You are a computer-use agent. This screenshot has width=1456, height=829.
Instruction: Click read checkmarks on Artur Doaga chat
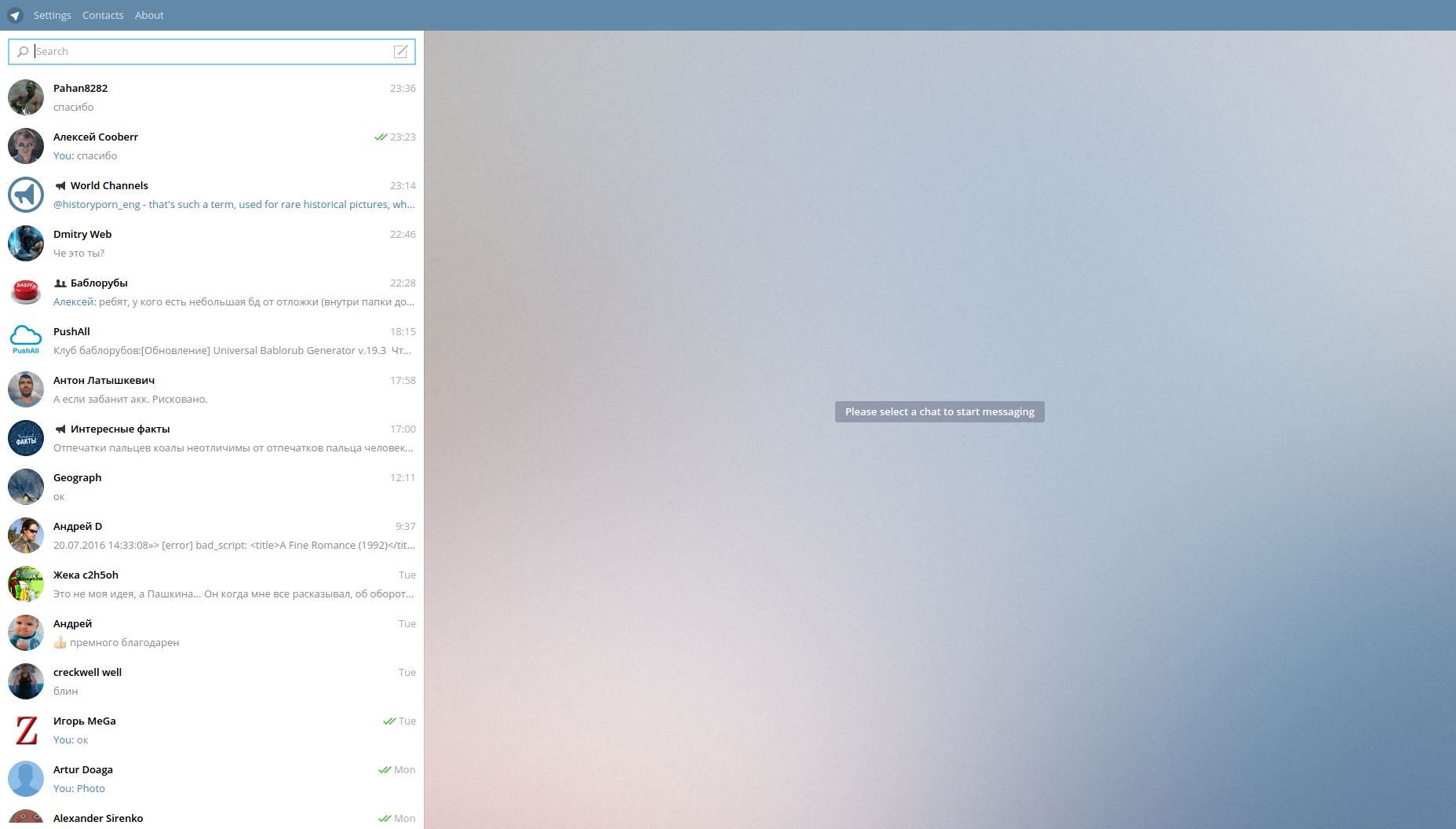385,770
